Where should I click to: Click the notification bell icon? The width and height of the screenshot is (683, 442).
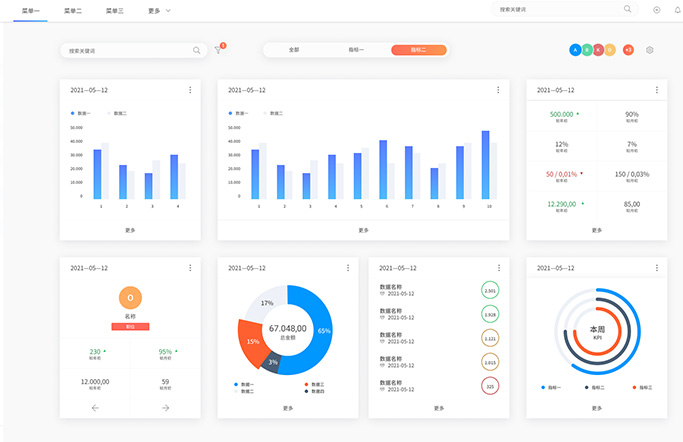[677, 9]
